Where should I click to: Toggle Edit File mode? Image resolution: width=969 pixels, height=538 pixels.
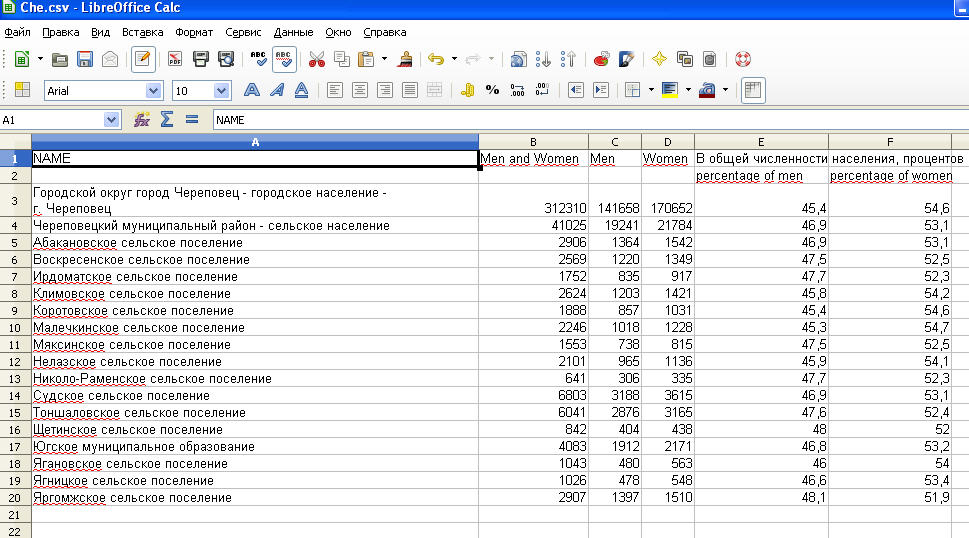click(143, 59)
